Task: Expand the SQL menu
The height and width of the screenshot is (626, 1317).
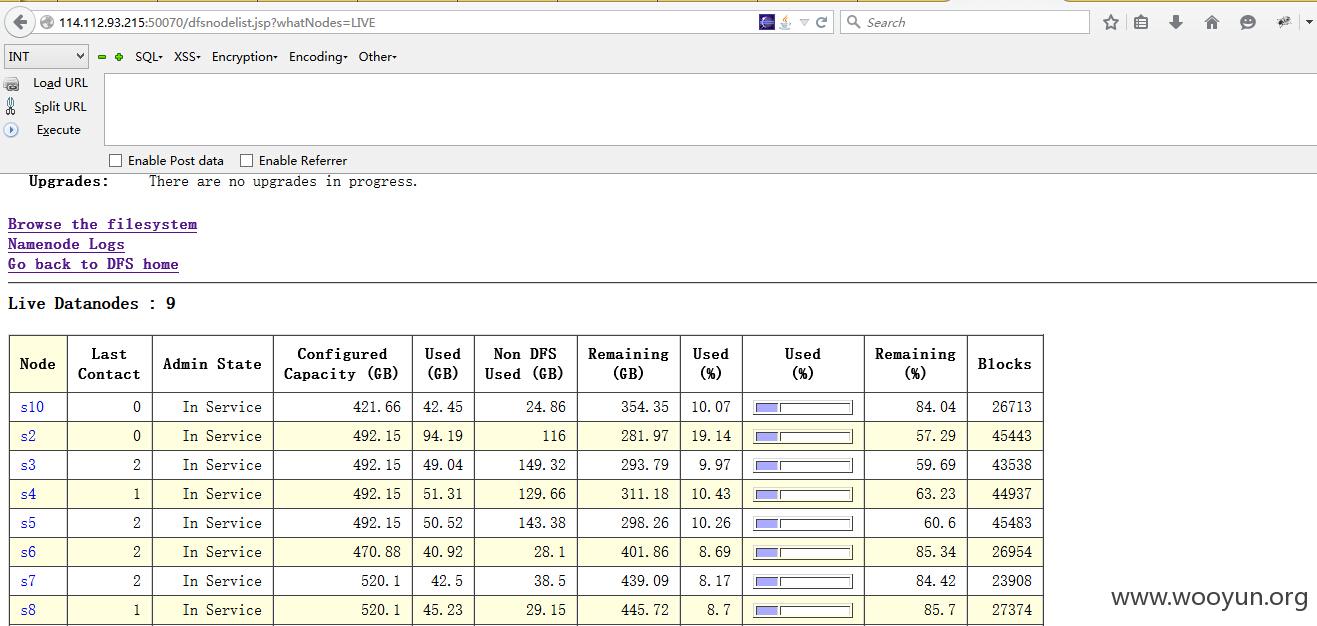Action: point(149,57)
